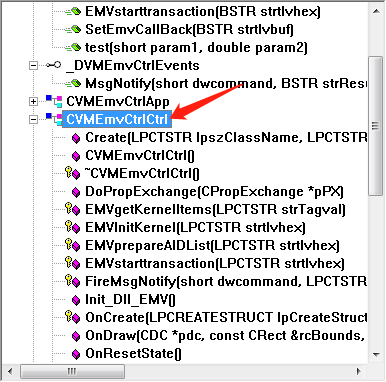The height and width of the screenshot is (382, 386).
Task: Click the vertical scrollbar down arrow
Action: 376,355
